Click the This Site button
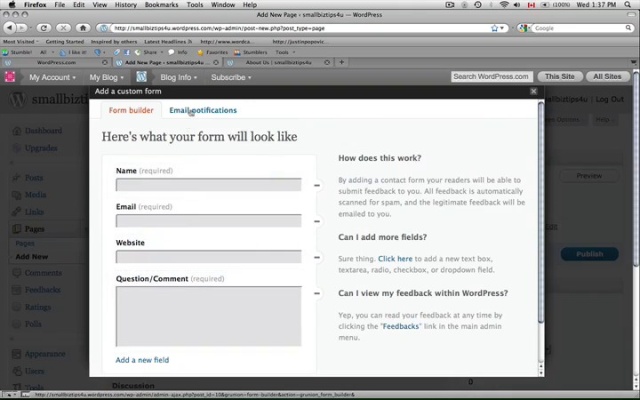Viewport: 640px width, 400px height. tap(560, 76)
